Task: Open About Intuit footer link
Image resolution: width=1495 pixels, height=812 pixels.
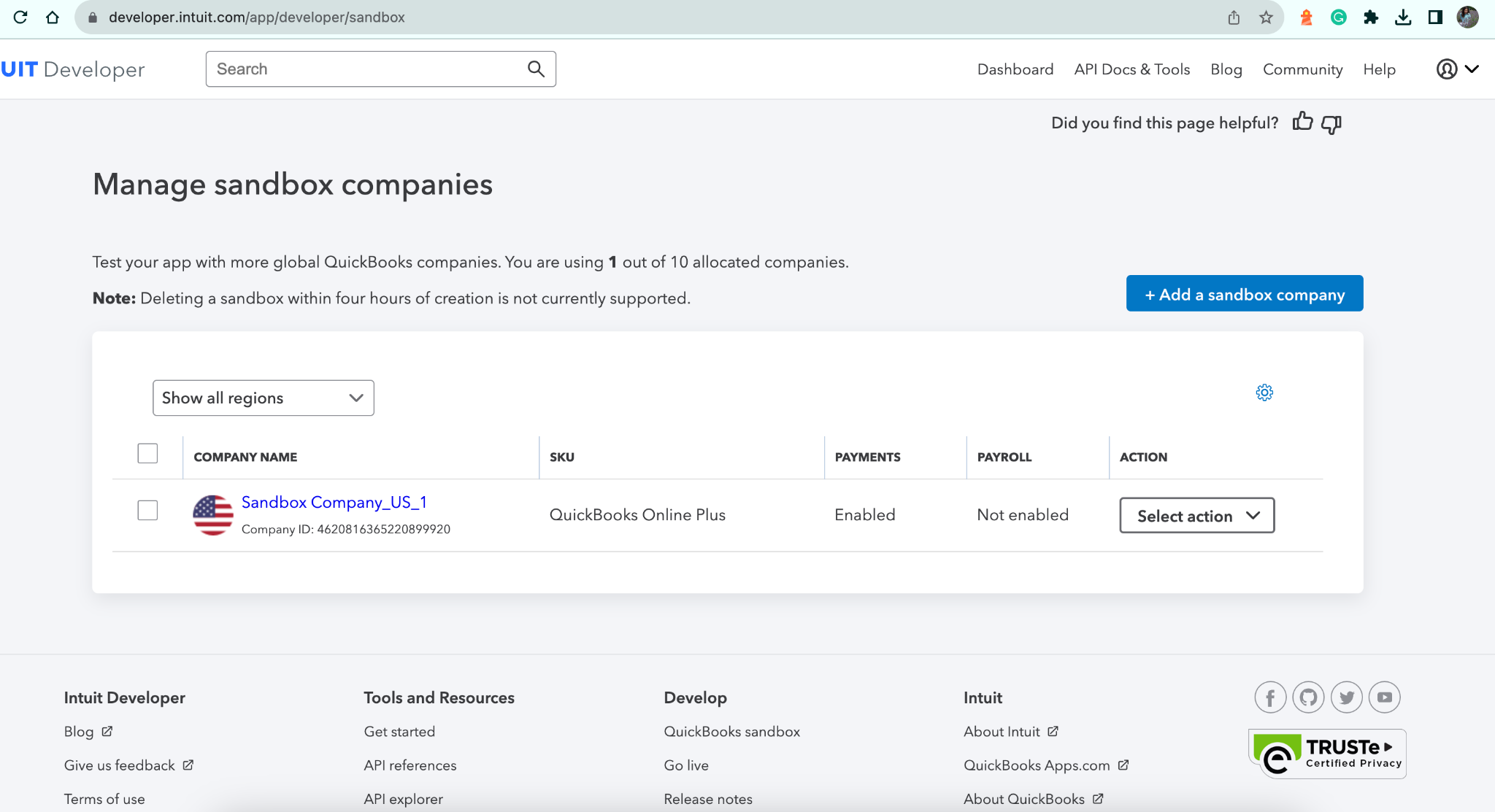Action: (x=1002, y=731)
